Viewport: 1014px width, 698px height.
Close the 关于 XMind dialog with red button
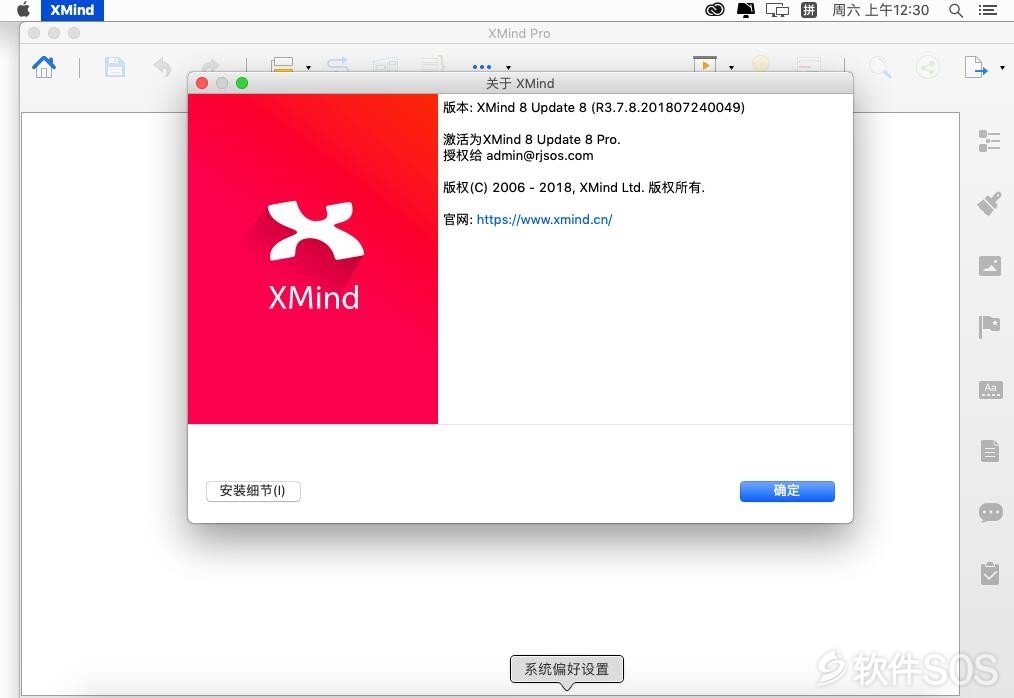click(202, 83)
